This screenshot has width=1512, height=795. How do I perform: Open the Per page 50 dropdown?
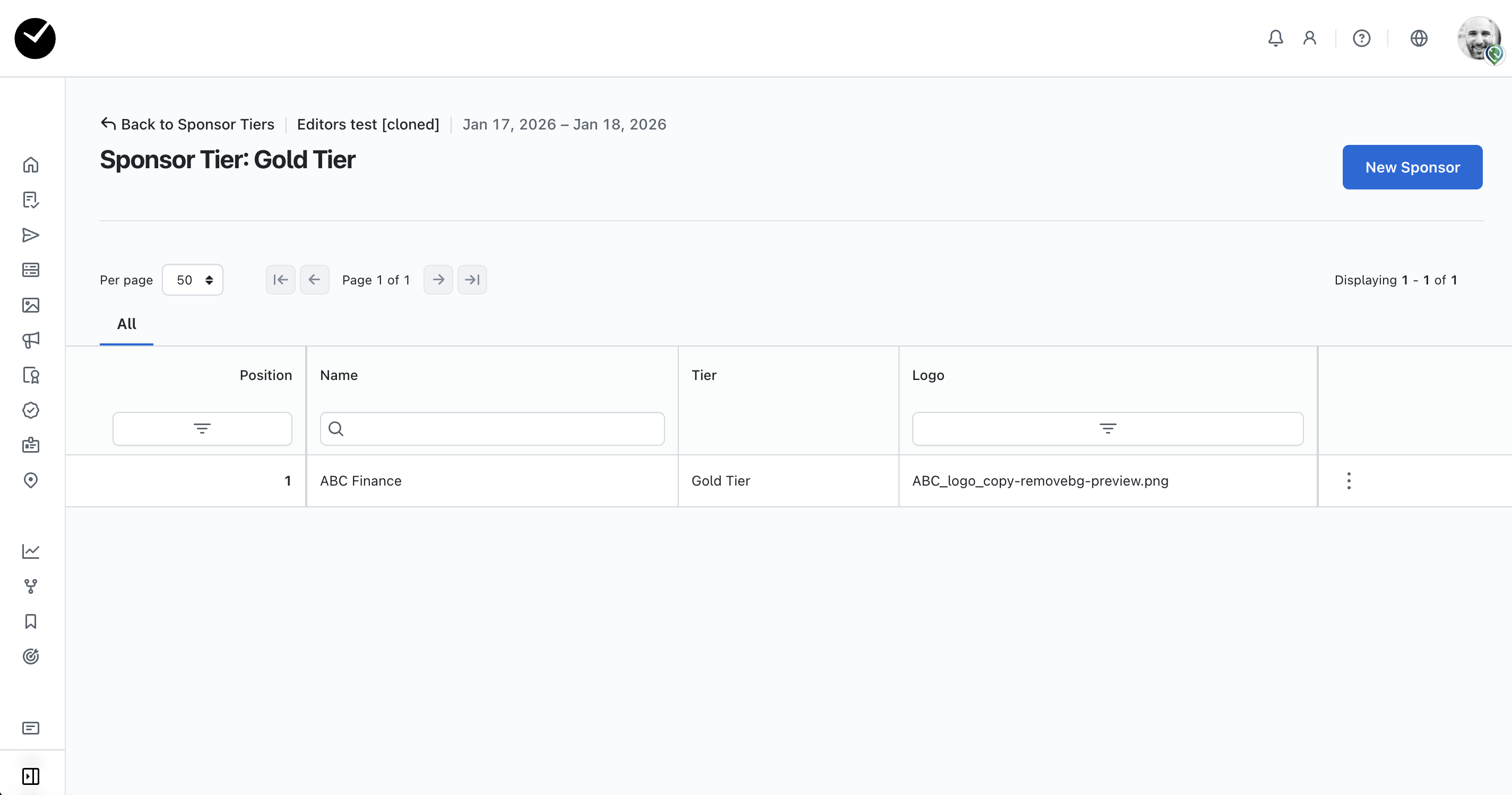click(x=193, y=280)
